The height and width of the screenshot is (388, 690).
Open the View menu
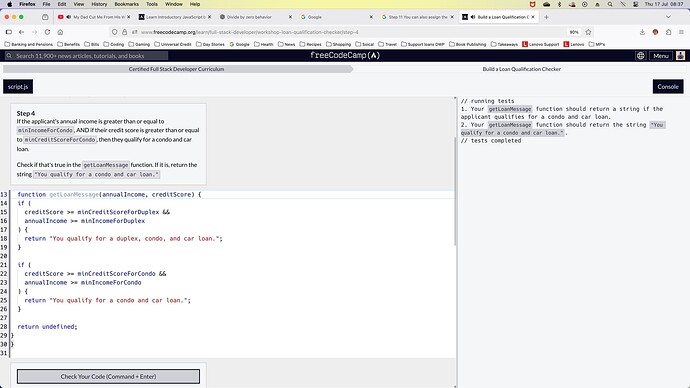(79, 4)
